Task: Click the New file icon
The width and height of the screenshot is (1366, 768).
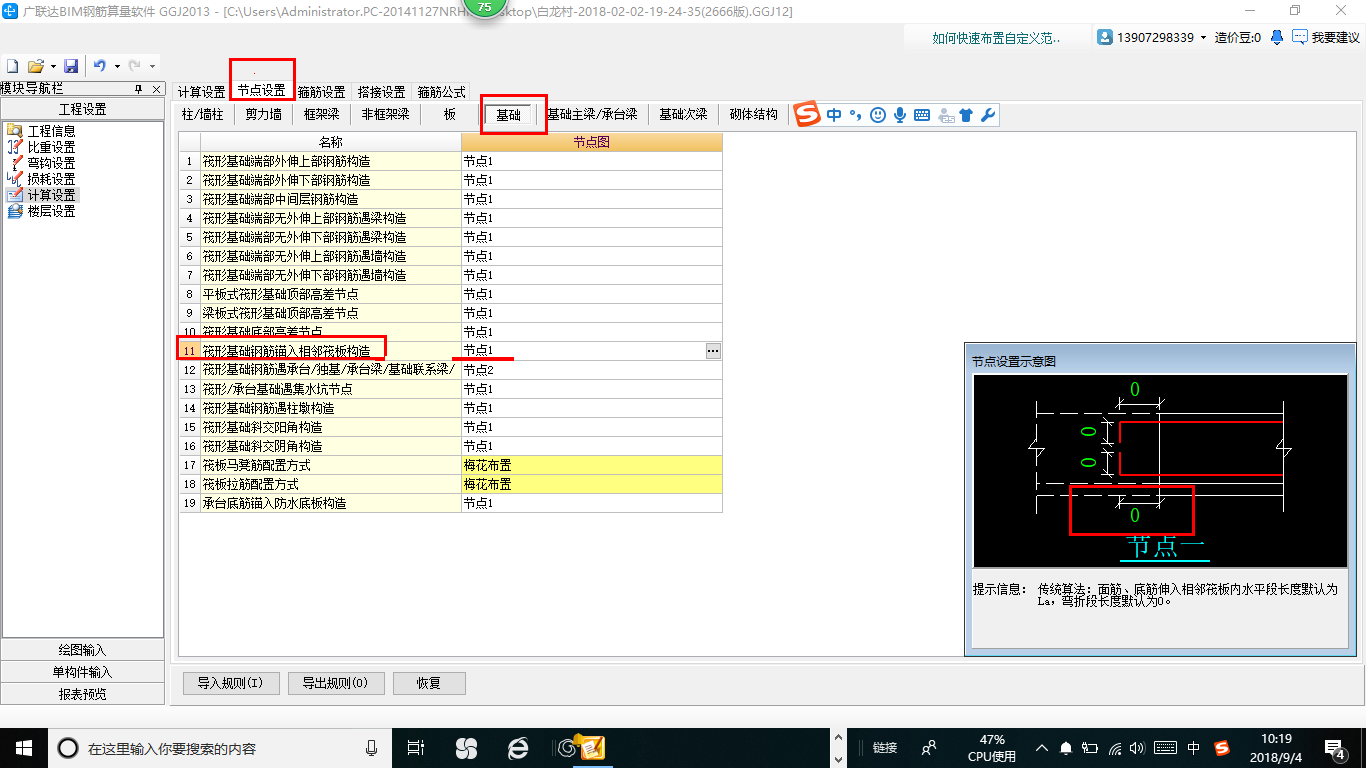Action: point(13,66)
